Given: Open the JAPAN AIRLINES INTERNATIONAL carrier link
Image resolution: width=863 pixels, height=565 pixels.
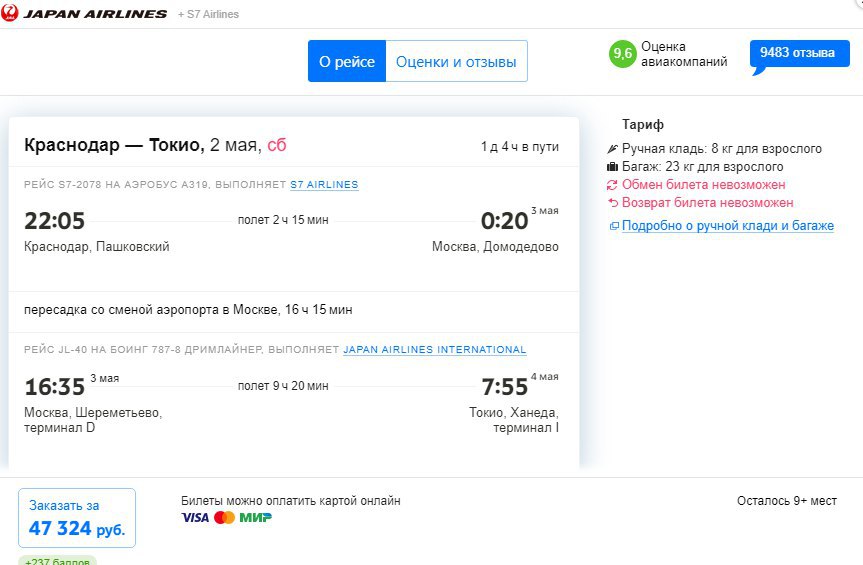Looking at the screenshot, I should tap(435, 350).
